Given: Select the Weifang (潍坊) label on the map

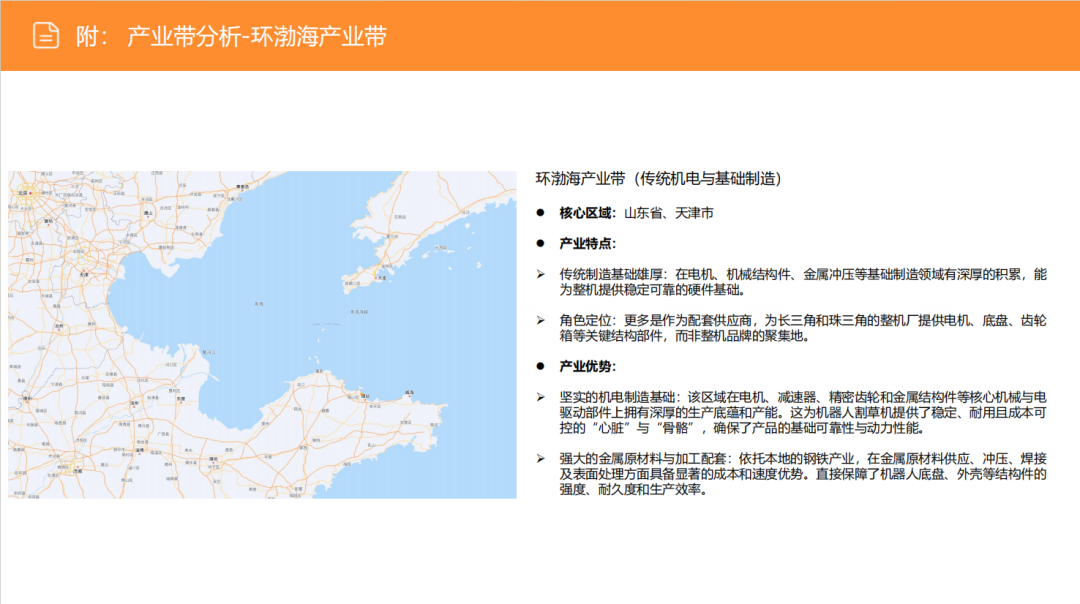Looking at the screenshot, I should (x=211, y=458).
